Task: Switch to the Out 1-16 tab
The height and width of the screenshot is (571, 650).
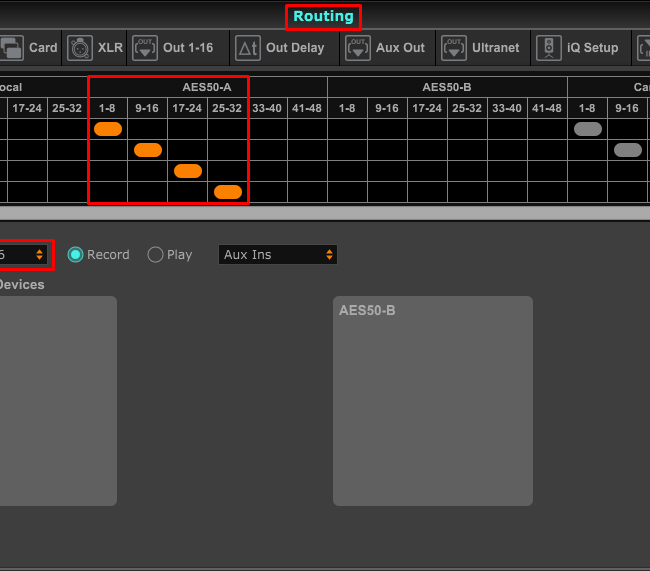Action: point(178,48)
